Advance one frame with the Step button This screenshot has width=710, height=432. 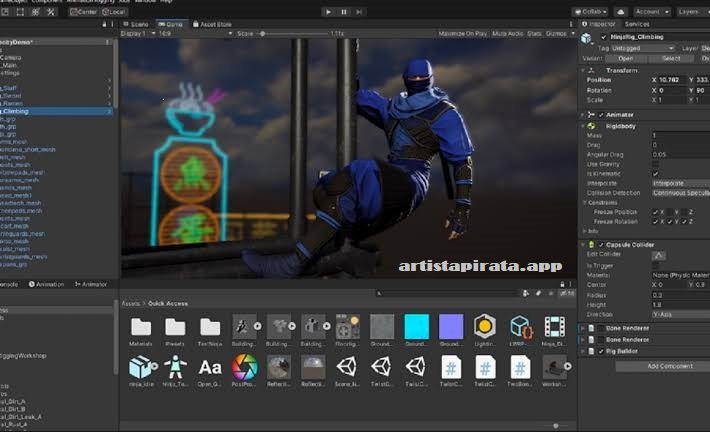pos(359,12)
